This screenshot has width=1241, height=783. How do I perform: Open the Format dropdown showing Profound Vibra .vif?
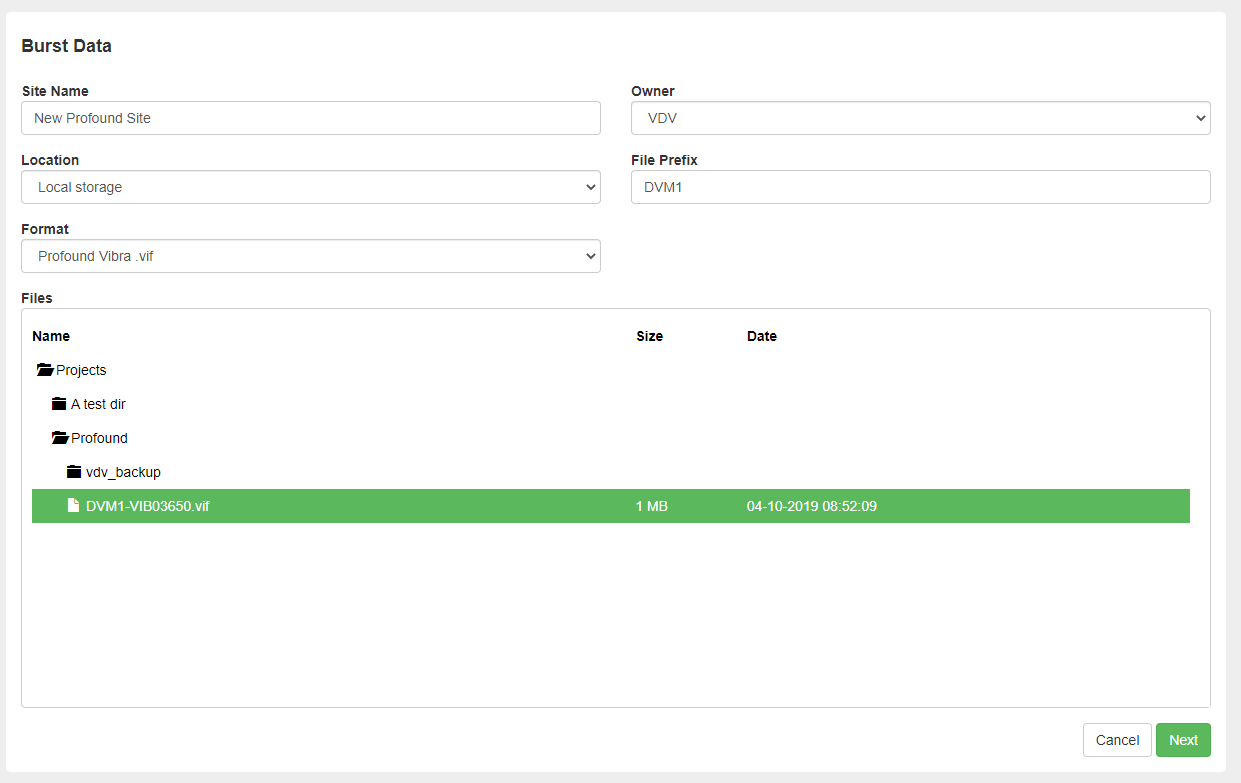click(x=311, y=256)
